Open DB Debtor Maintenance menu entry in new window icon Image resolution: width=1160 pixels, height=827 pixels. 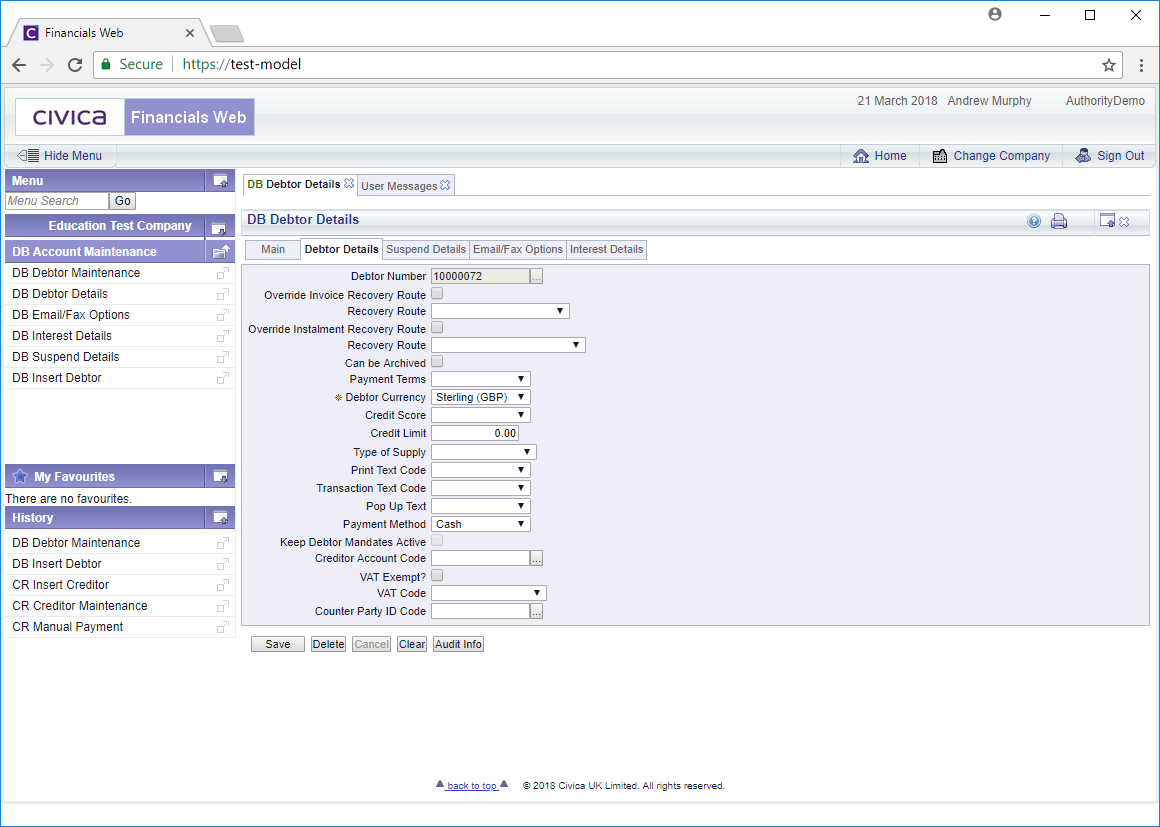[x=222, y=273]
